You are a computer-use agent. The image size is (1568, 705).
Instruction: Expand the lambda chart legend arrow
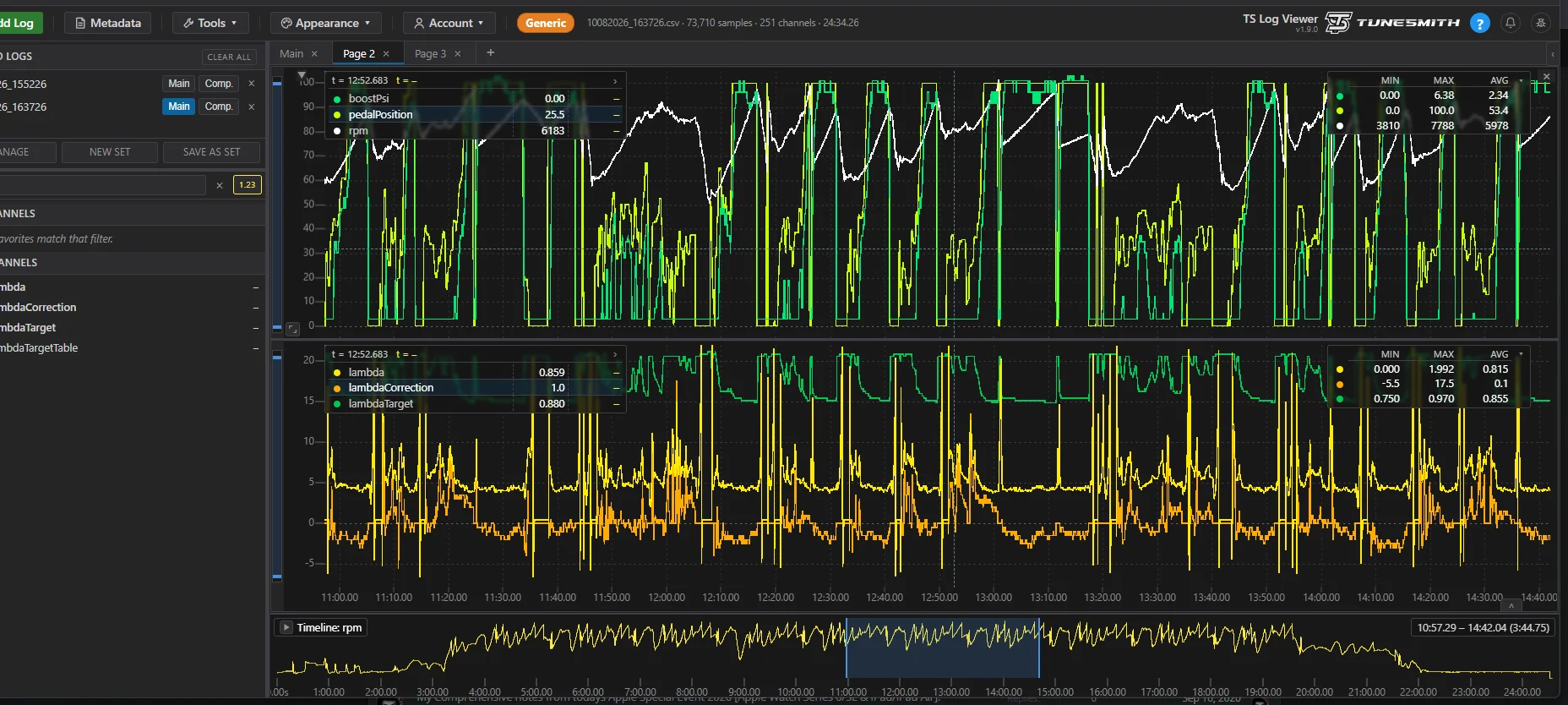click(x=615, y=354)
